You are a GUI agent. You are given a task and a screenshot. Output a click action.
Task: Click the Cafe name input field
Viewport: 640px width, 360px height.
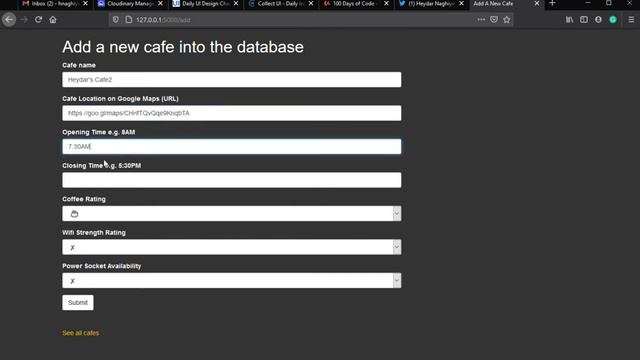click(x=231, y=80)
